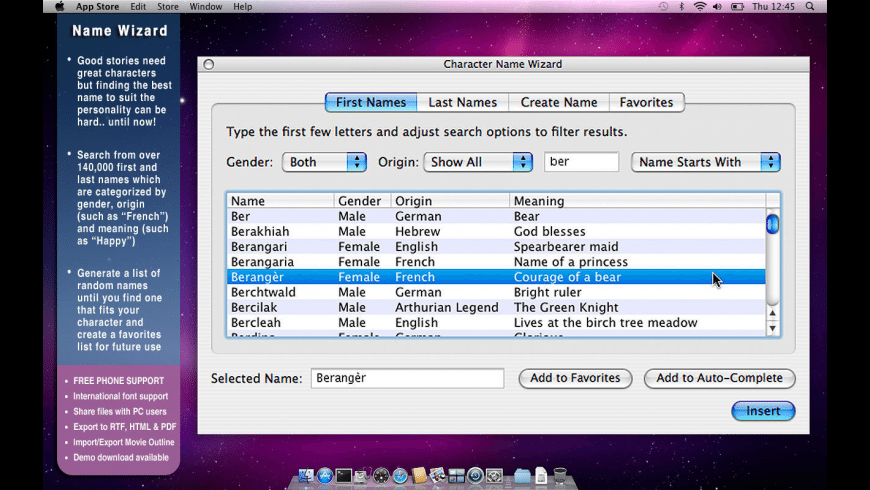Open Time Machine in the dock
This screenshot has width=870, height=490.
[475, 476]
